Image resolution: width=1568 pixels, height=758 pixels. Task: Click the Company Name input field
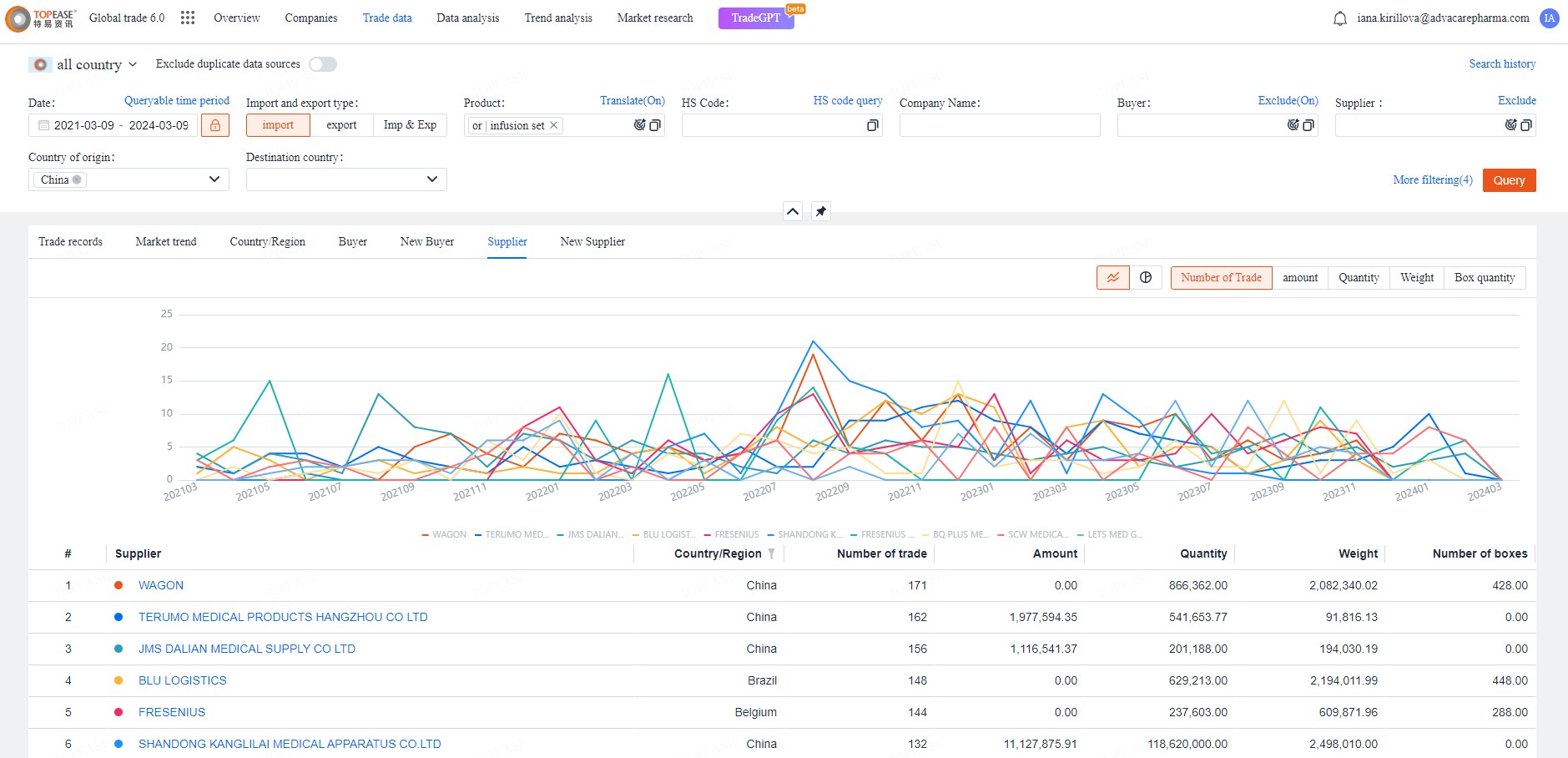coord(1000,125)
